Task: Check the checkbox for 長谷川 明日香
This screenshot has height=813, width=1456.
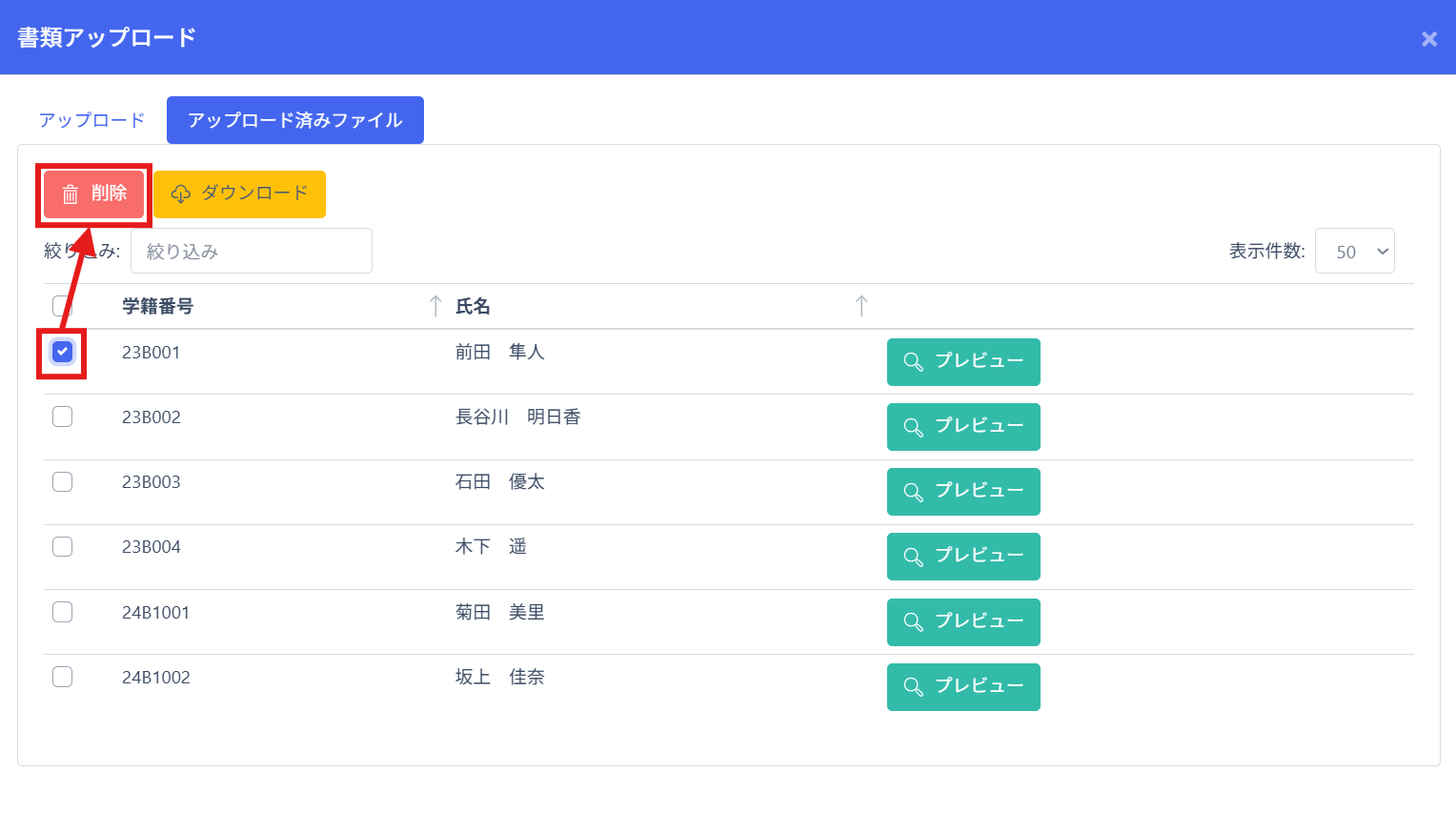Action: coord(62,417)
